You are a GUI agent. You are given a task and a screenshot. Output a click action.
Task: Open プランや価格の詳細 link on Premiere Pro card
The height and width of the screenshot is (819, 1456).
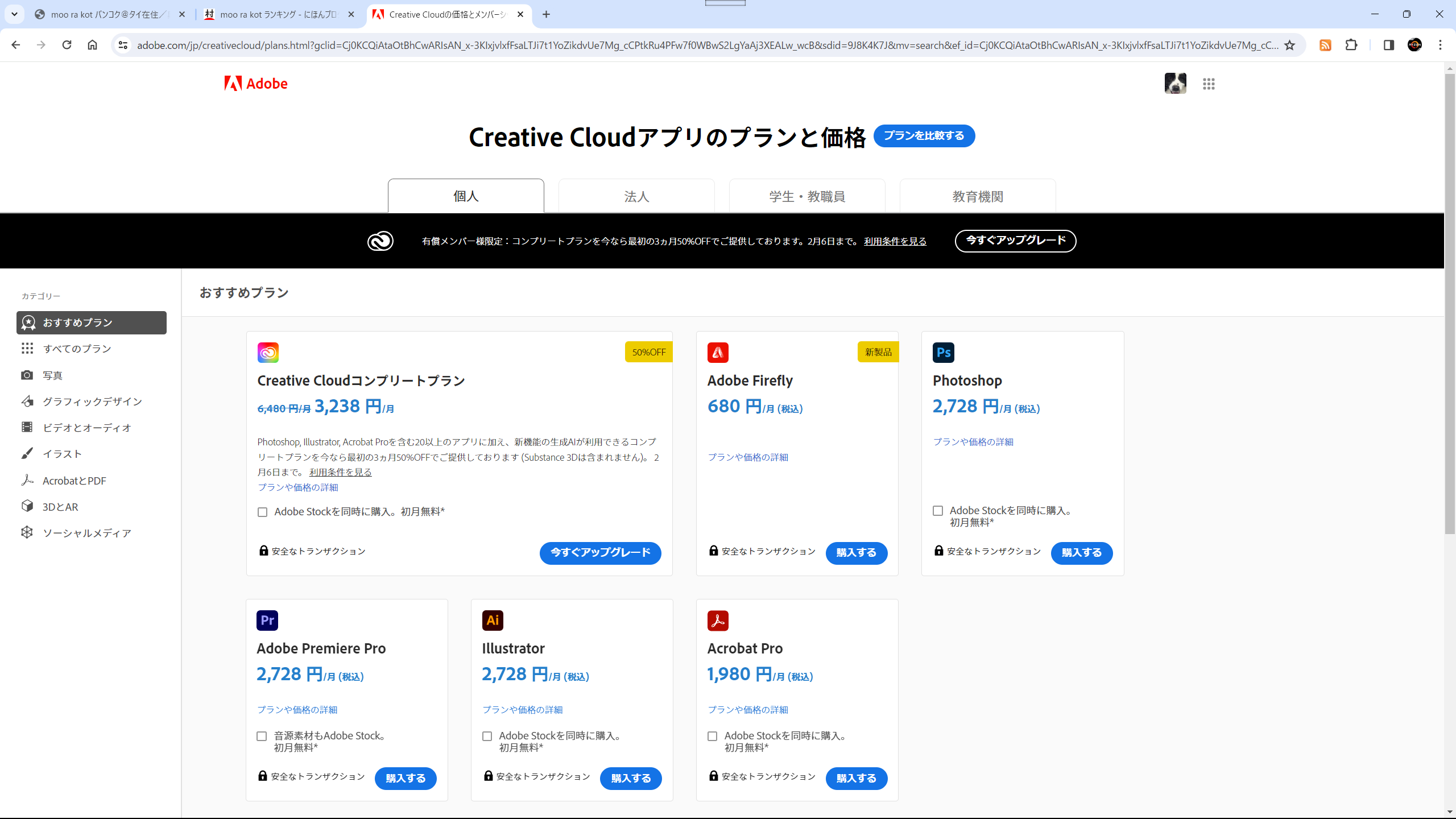click(x=297, y=710)
